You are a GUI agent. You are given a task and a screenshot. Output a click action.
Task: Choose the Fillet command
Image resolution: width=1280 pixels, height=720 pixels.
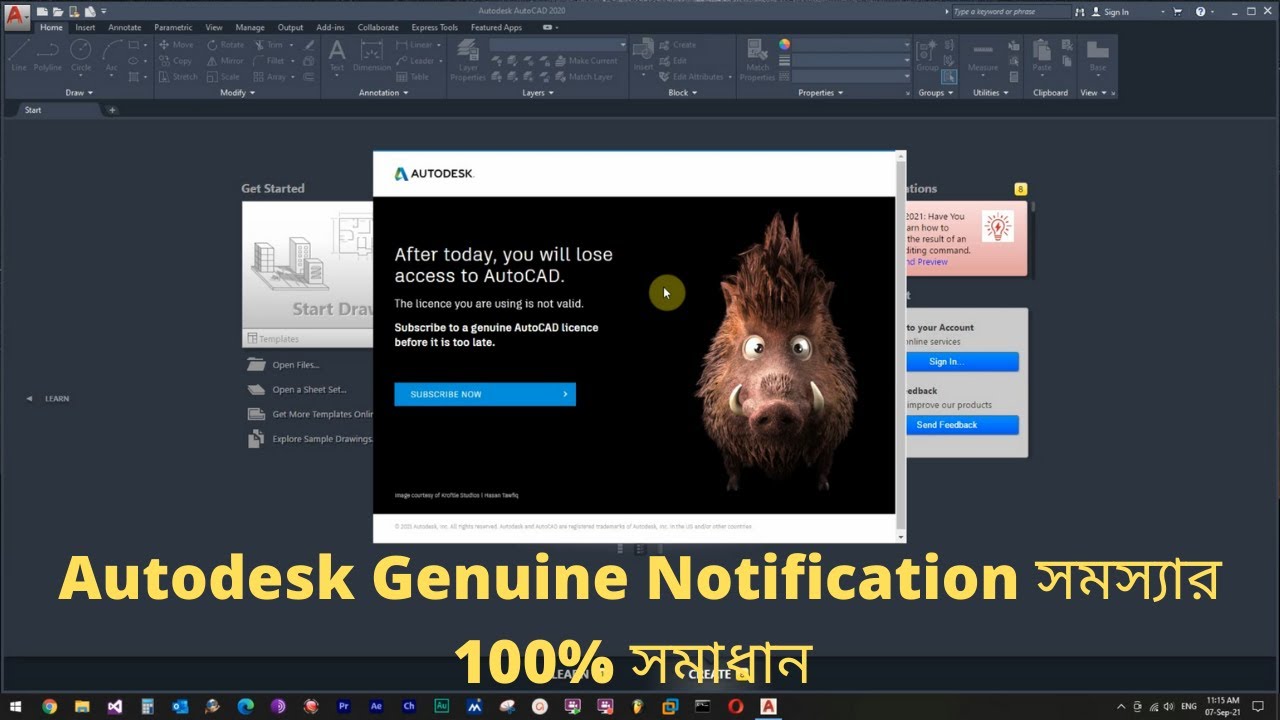coord(270,61)
